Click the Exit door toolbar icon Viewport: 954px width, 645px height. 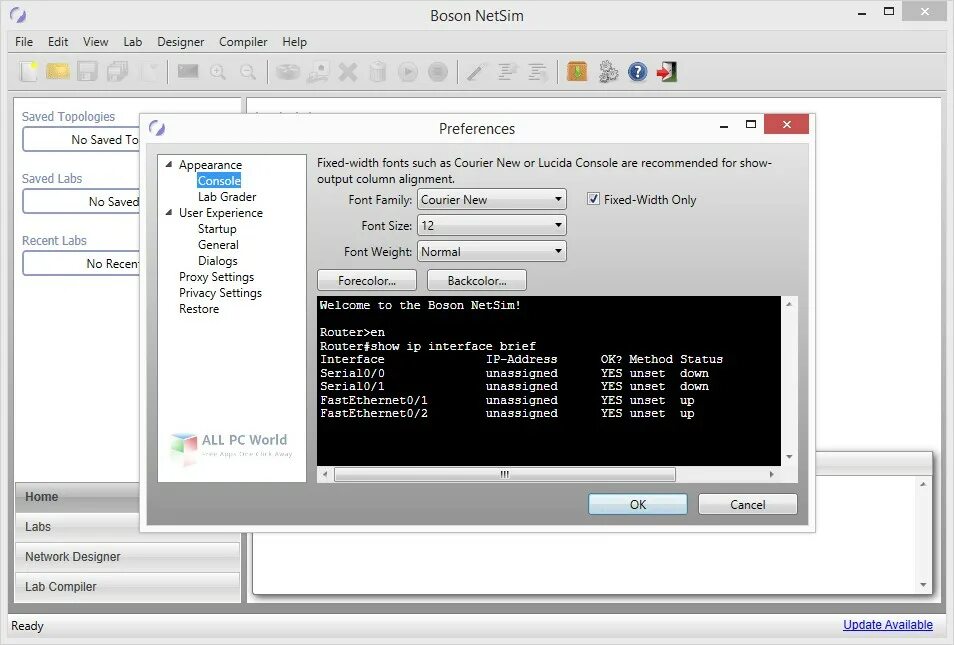[x=667, y=72]
